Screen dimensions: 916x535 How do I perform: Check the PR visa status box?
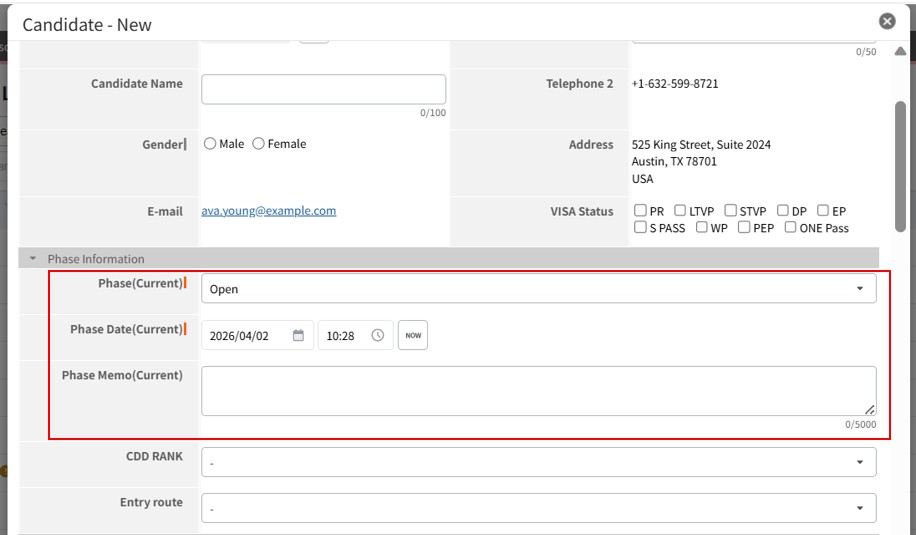640,211
